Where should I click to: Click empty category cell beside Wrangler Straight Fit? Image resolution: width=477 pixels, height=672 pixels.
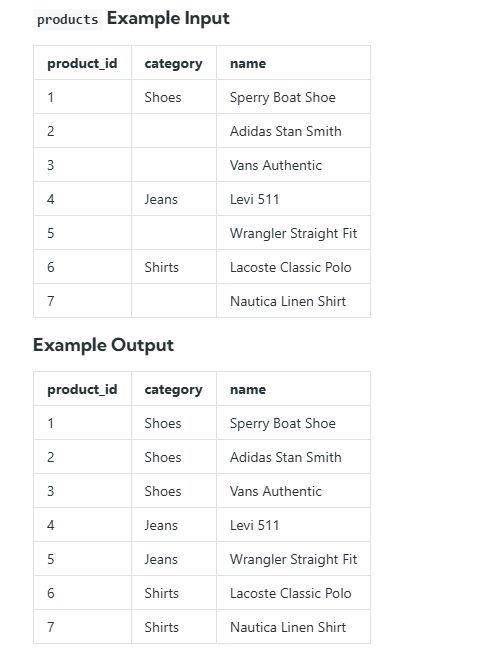click(x=174, y=233)
